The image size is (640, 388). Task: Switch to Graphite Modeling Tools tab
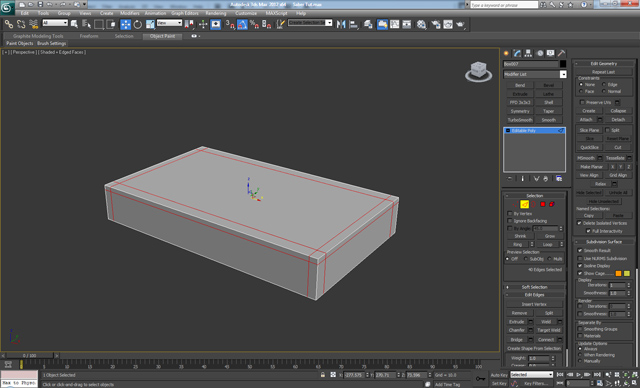click(x=38, y=36)
